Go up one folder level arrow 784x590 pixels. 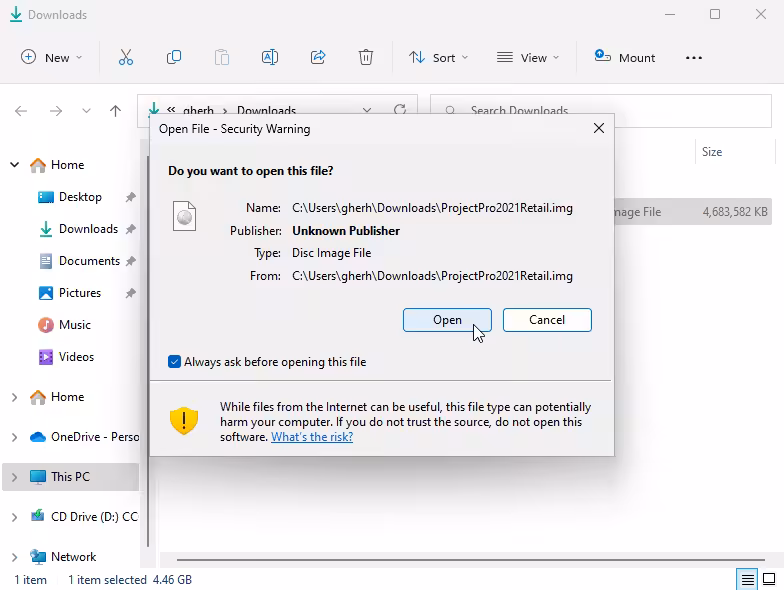click(x=116, y=110)
